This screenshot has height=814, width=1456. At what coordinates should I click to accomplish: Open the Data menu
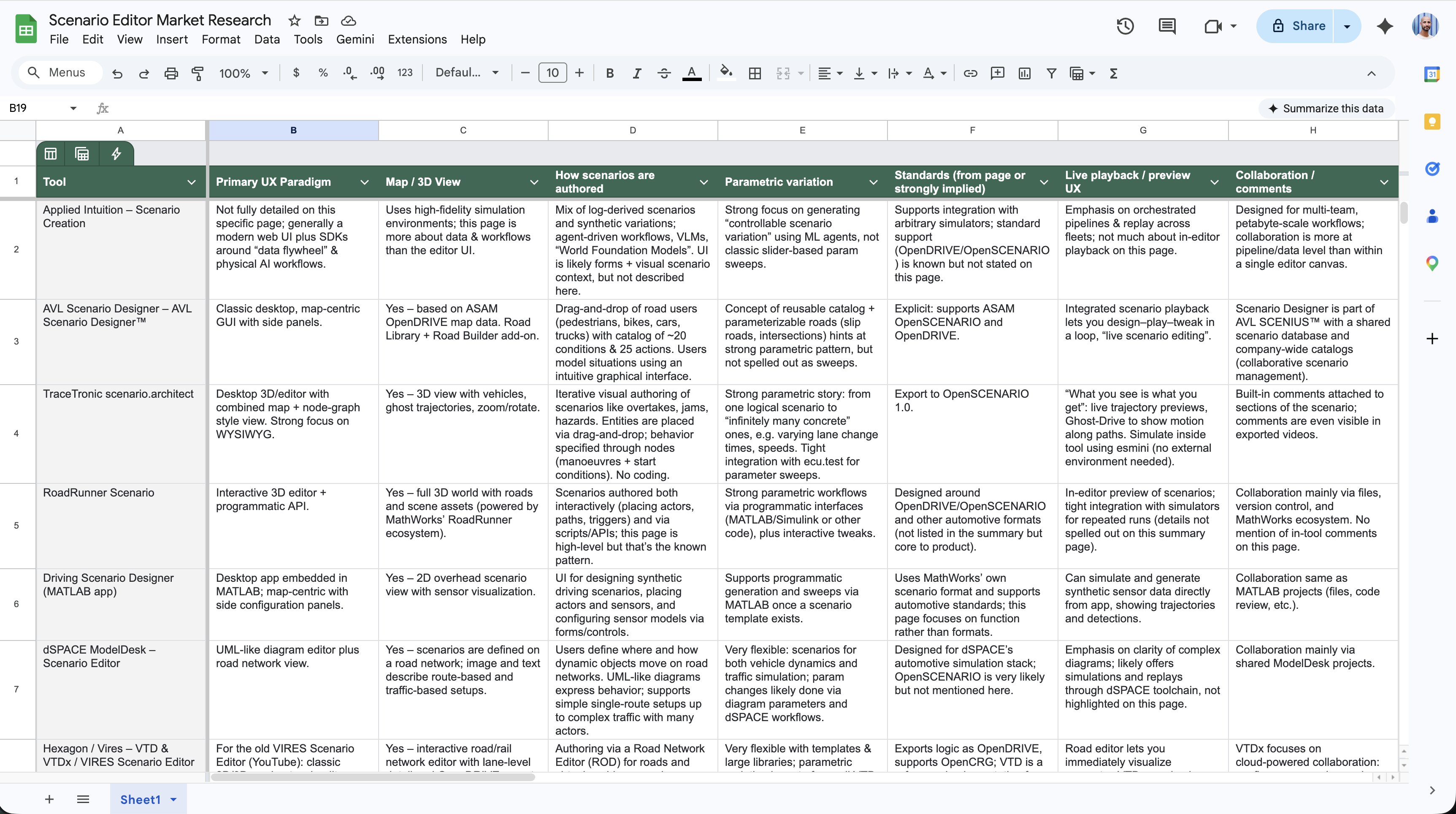tap(267, 40)
